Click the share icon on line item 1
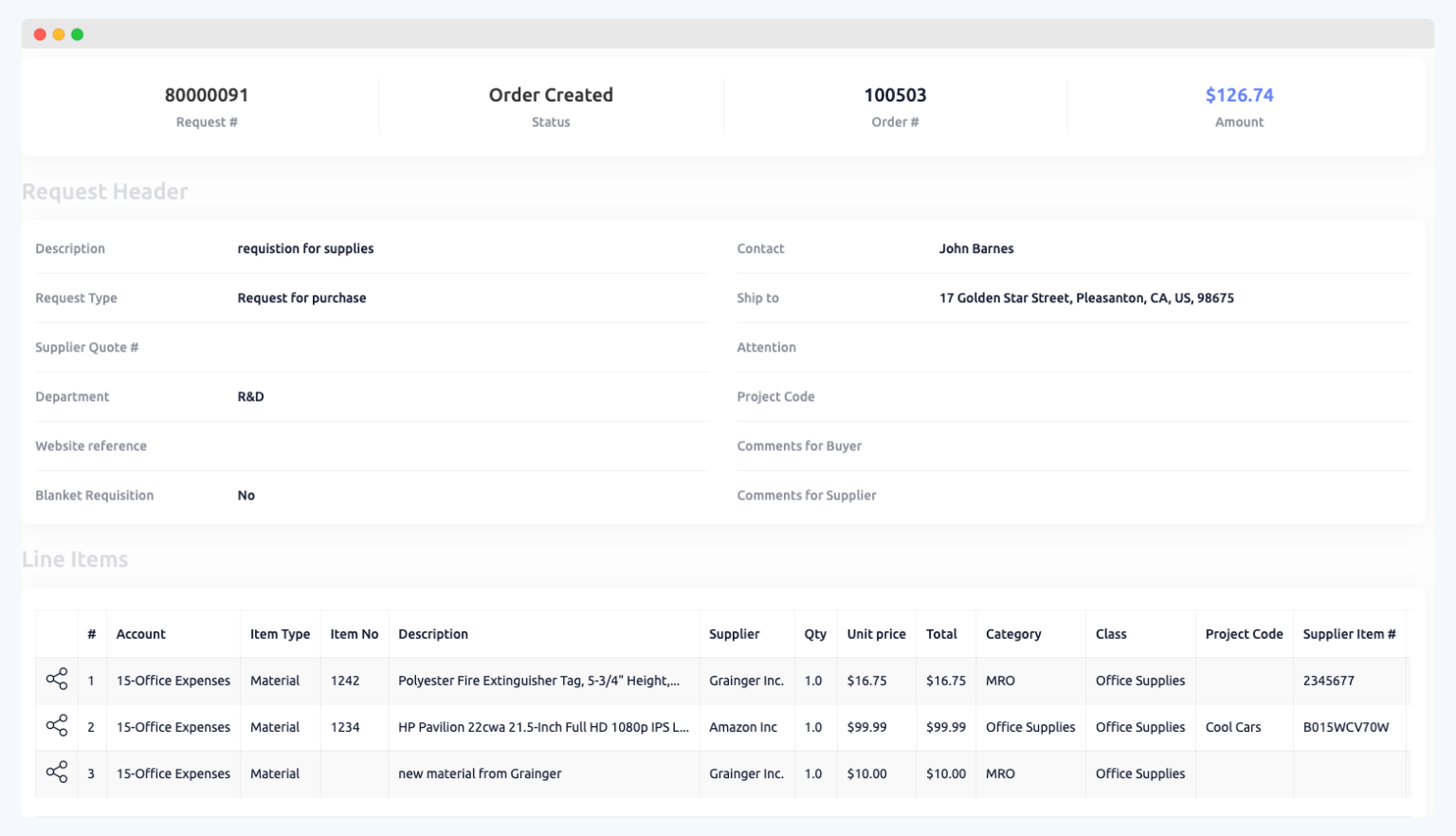This screenshot has width=1456, height=836. point(56,680)
